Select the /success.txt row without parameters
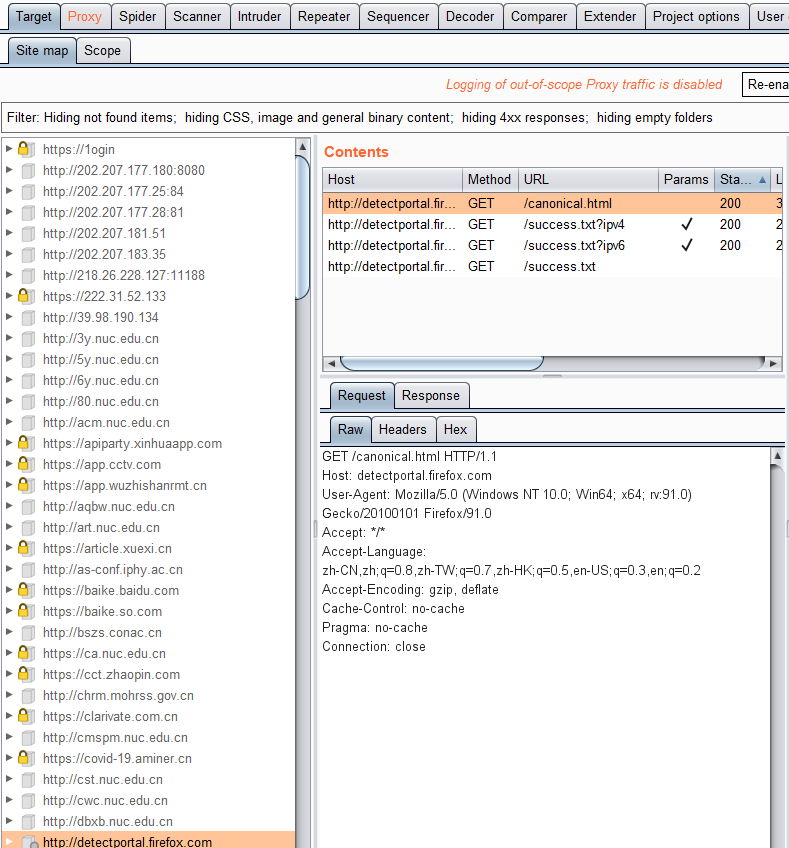Viewport: 789px width, 848px height. tap(552, 267)
